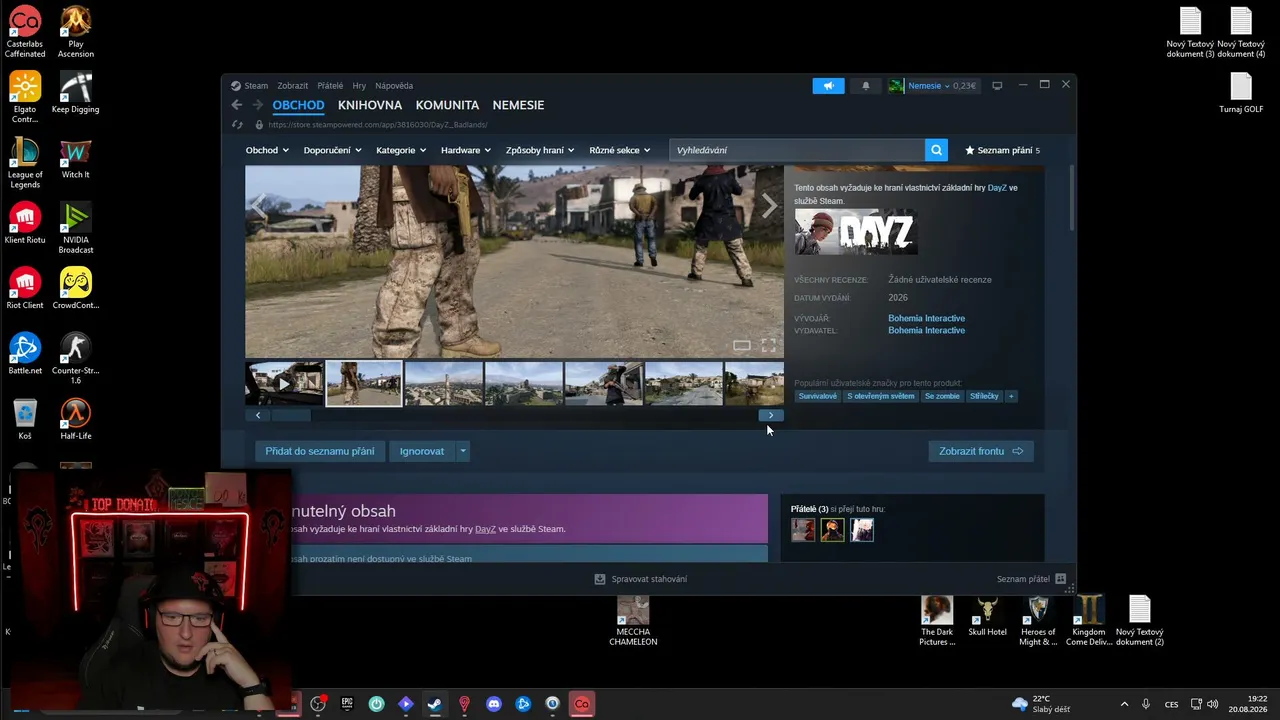The width and height of the screenshot is (1280, 720).
Task: Click the DayZ base game logo
Action: [856, 232]
